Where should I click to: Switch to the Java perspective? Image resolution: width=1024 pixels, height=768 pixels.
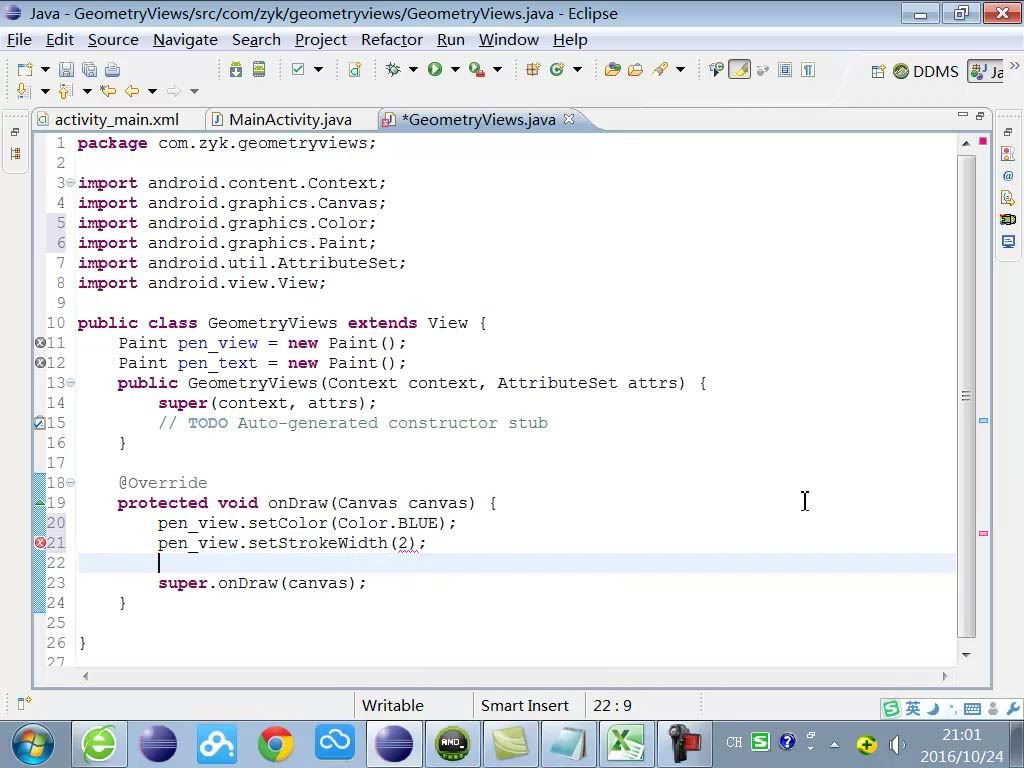pos(986,71)
